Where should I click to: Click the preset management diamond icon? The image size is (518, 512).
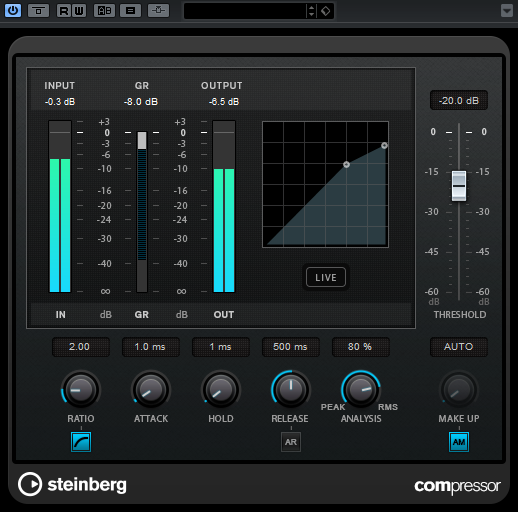pyautogui.click(x=326, y=11)
